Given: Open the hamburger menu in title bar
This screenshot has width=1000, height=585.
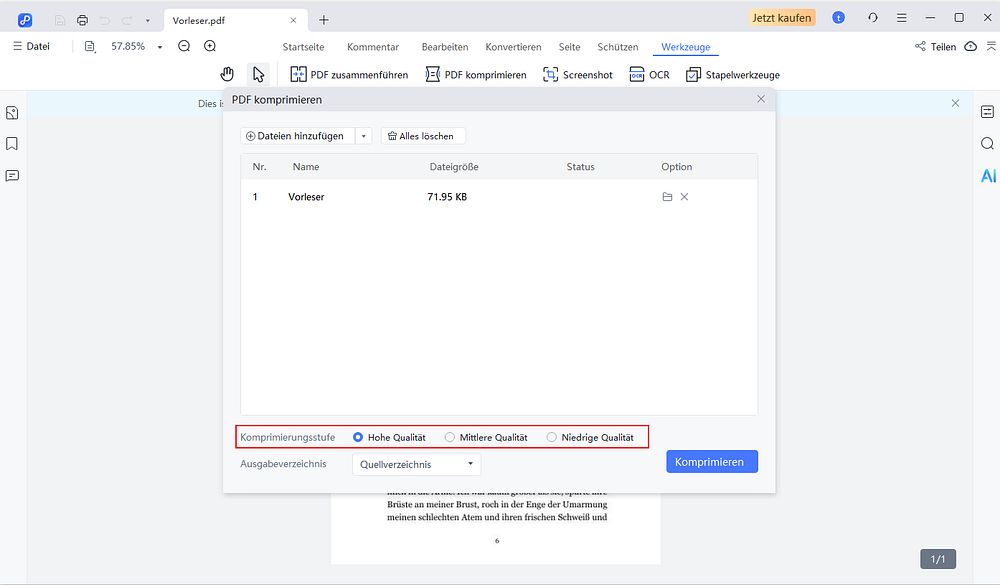Looking at the screenshot, I should coord(901,18).
